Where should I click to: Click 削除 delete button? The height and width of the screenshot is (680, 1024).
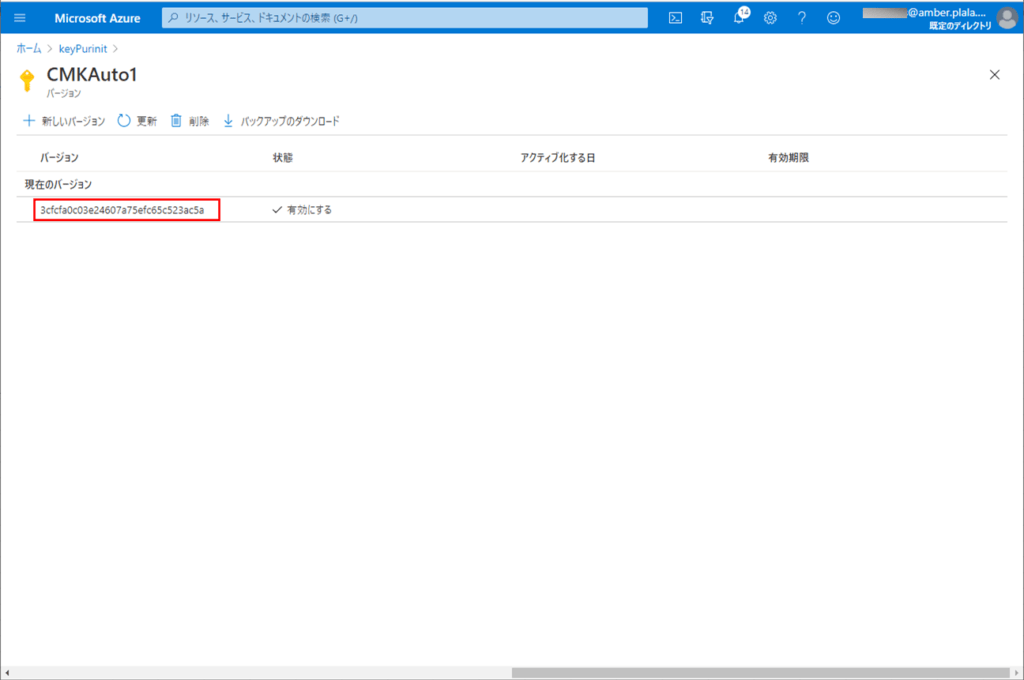(189, 121)
